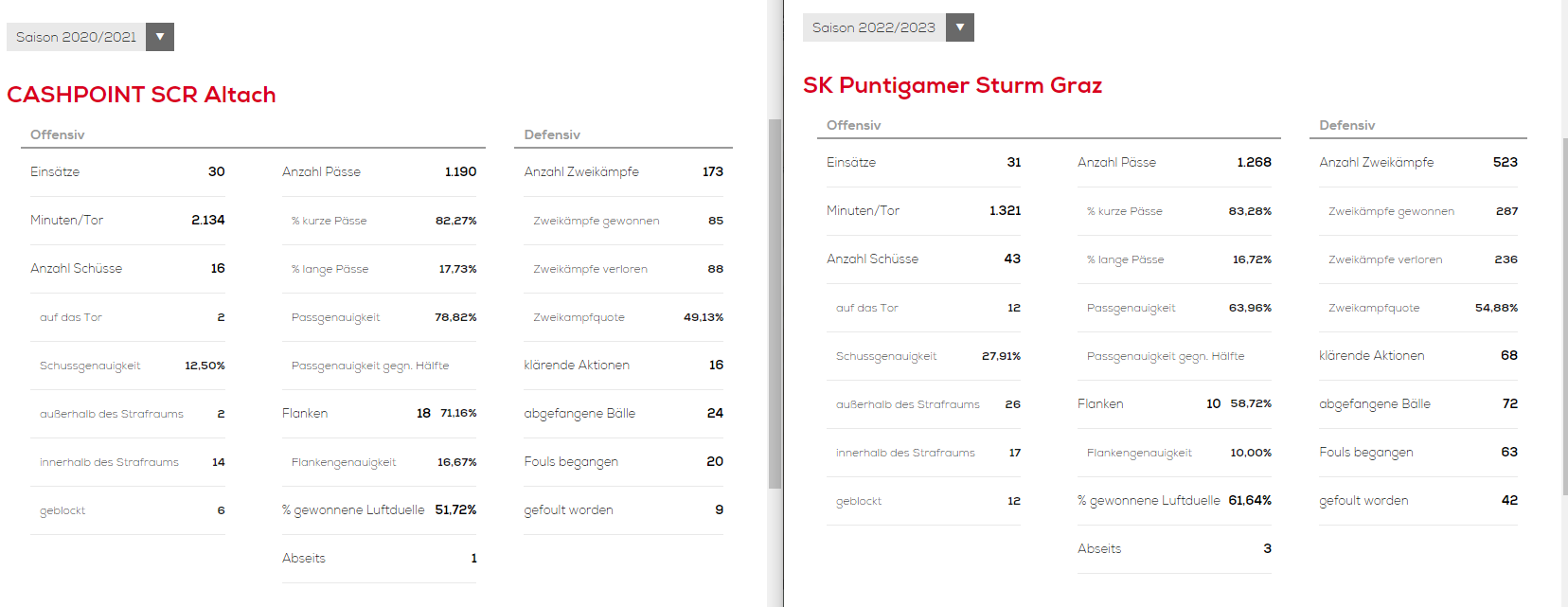Select the Anzahl Zweikämpfe value 523
1568x607 pixels.
tap(1506, 162)
